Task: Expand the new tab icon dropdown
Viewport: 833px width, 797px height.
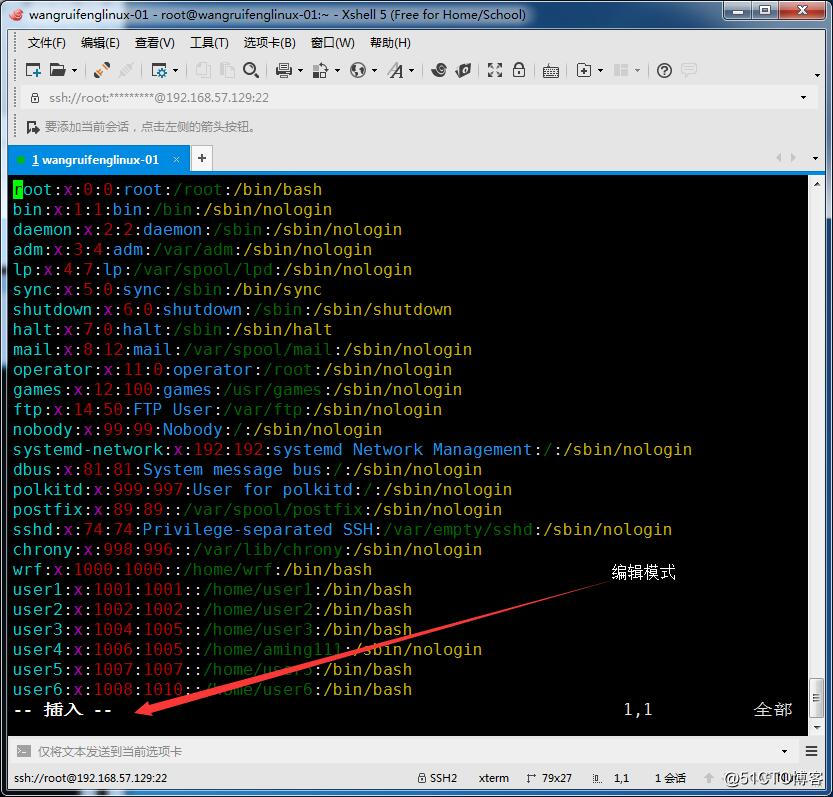Action: coord(600,71)
